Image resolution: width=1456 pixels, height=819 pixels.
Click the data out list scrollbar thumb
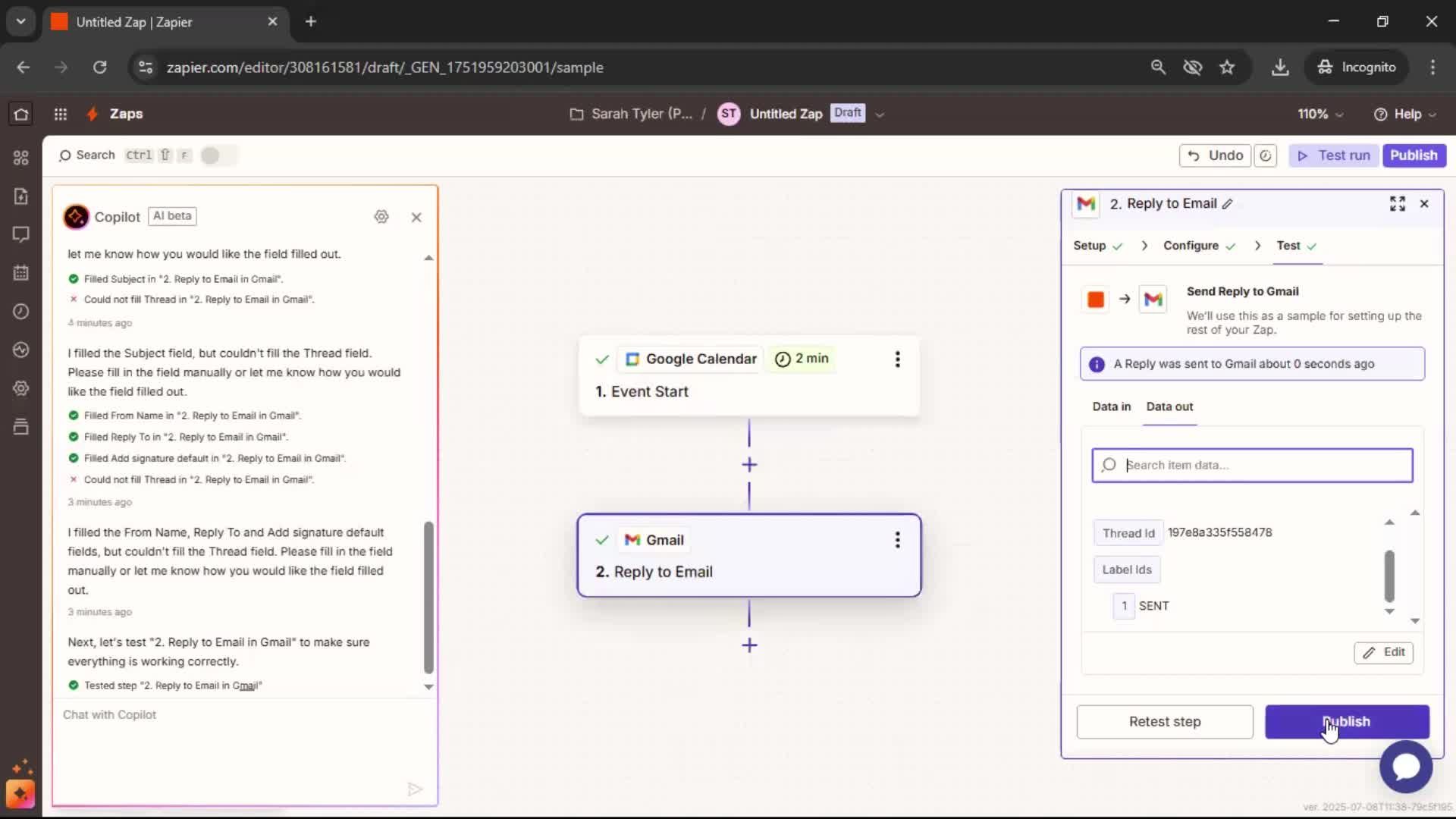point(1389,576)
